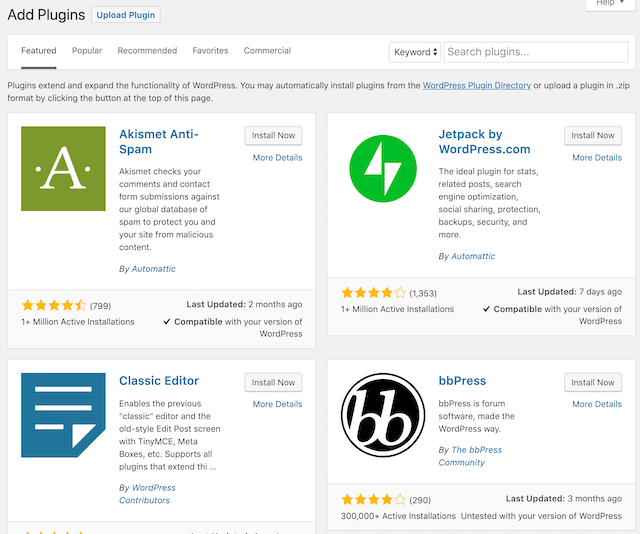Click the Jetpack green lightning bolt icon
The width and height of the screenshot is (640, 534).
(x=383, y=169)
